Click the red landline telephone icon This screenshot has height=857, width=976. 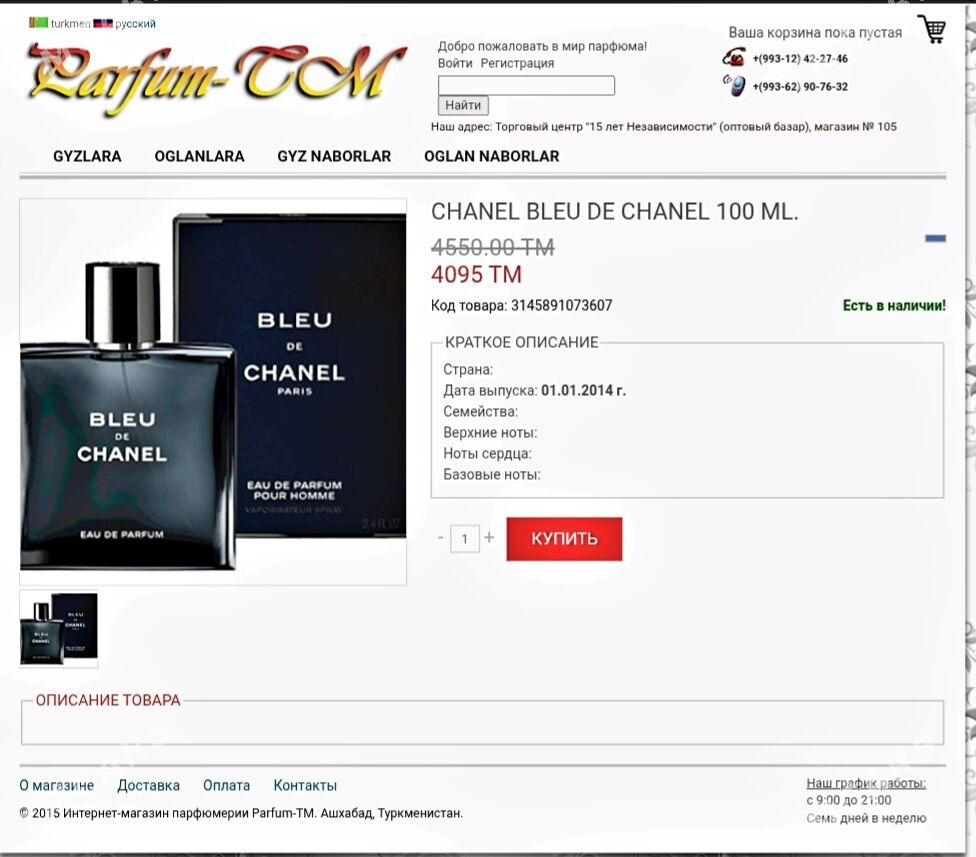click(734, 57)
